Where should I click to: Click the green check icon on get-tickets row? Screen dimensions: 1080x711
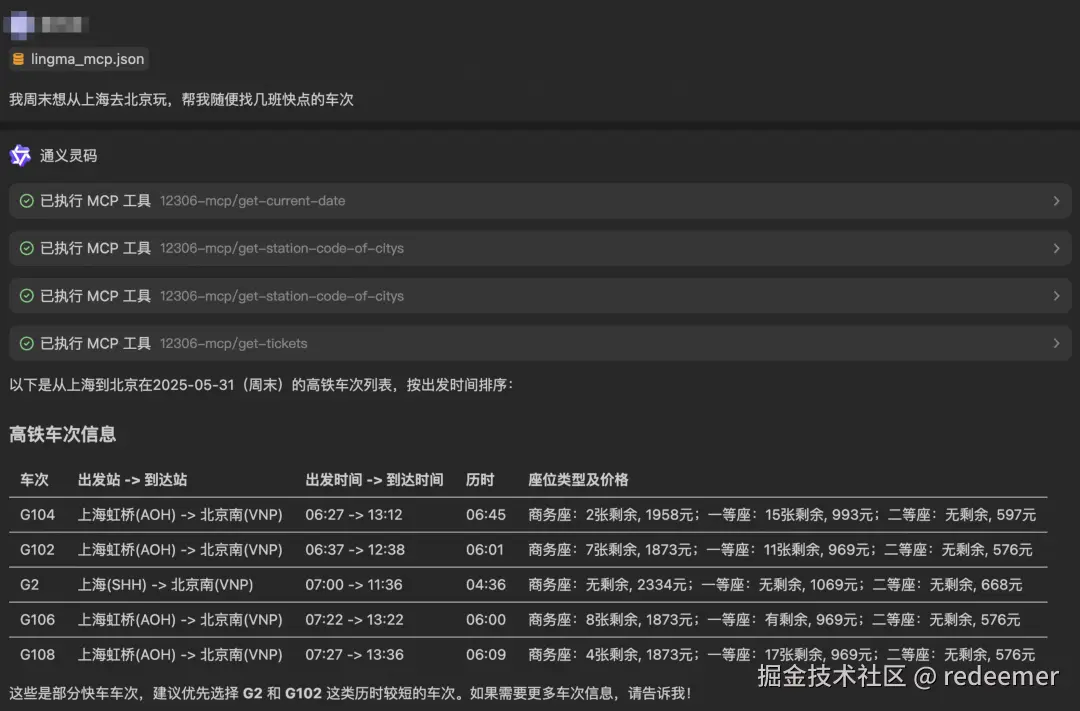coord(26,343)
